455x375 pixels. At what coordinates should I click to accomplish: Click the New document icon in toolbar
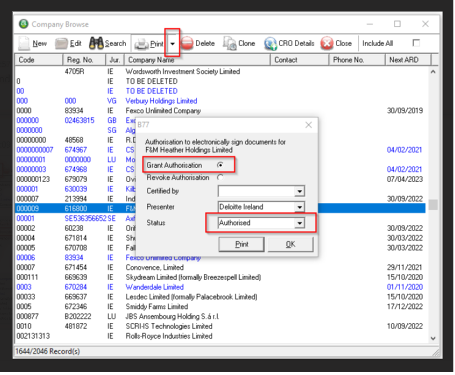point(24,43)
